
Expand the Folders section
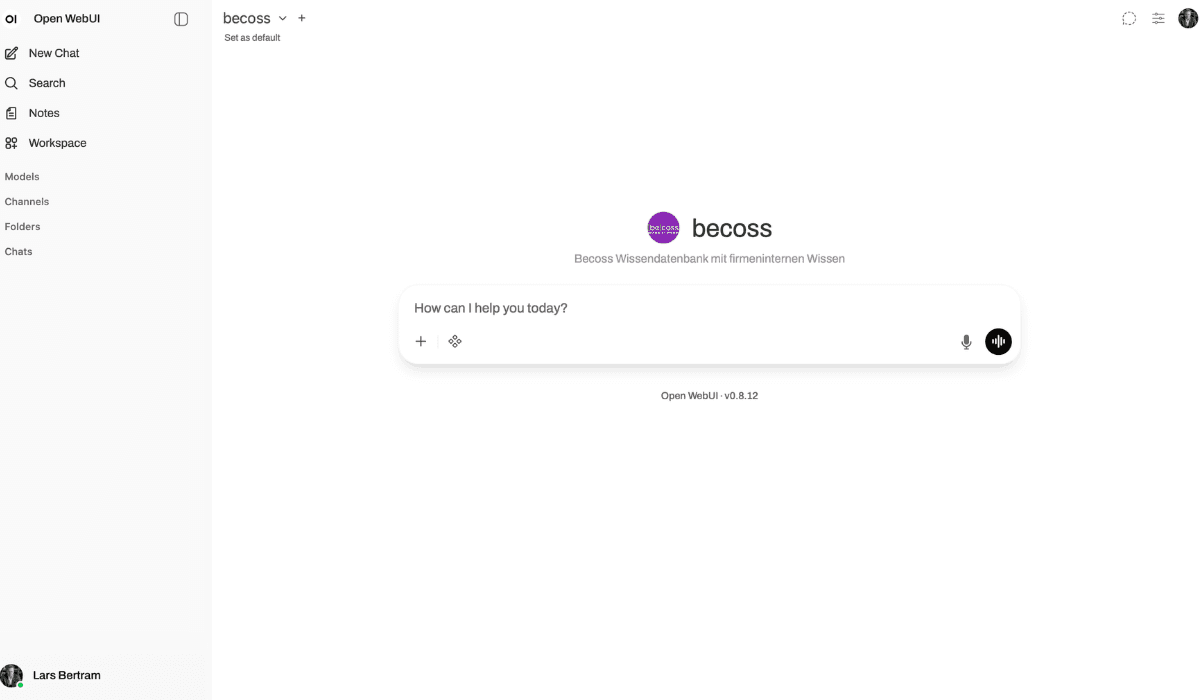23,227
